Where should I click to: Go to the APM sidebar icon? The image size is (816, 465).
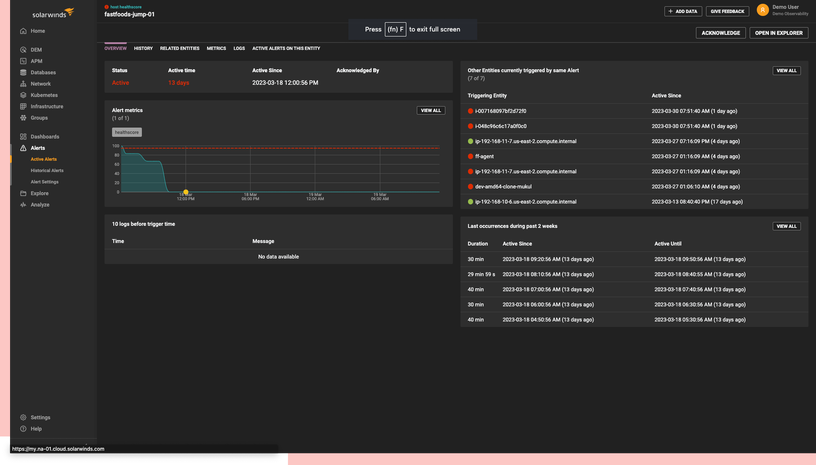point(23,61)
